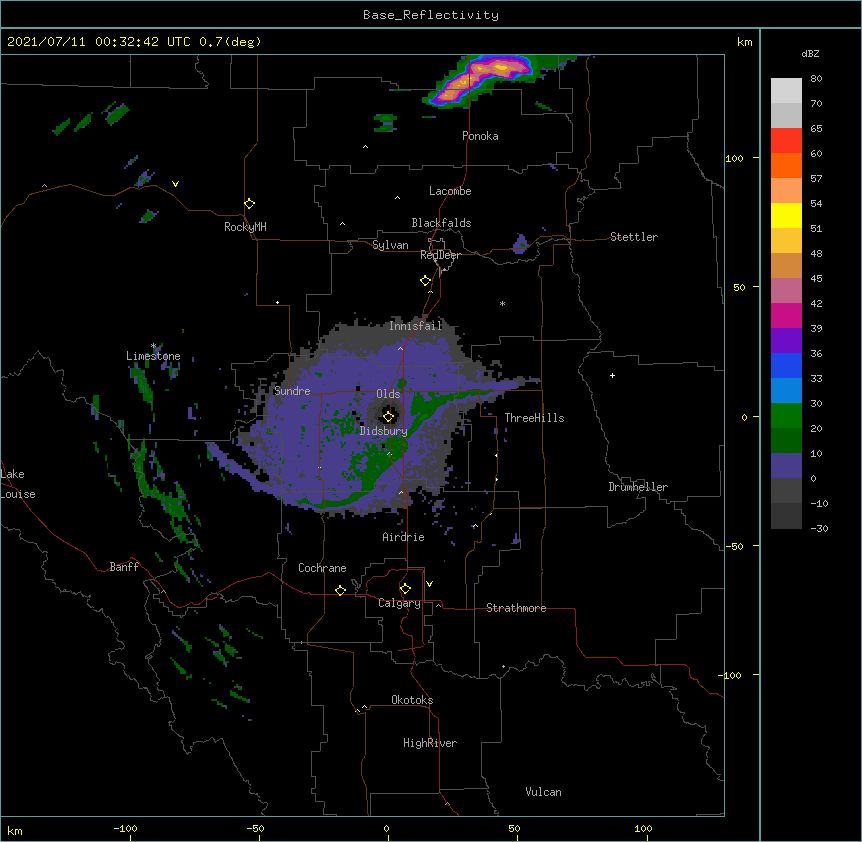Click the yellow v marker east of Calgary
Screen dimensions: 862x842
[x=429, y=584]
